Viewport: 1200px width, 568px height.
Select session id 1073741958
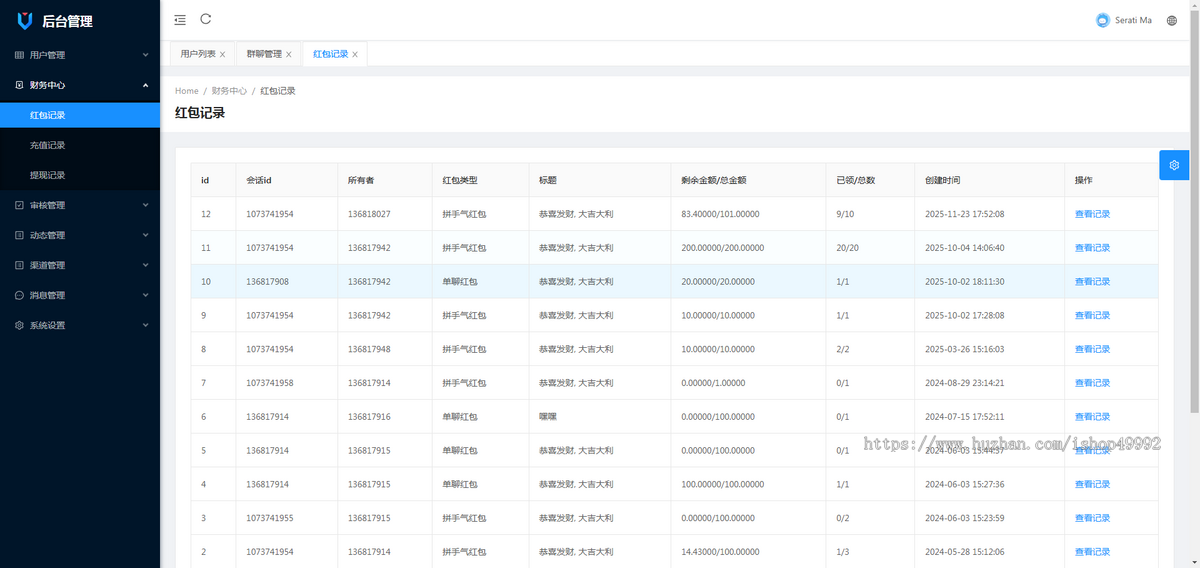(270, 383)
